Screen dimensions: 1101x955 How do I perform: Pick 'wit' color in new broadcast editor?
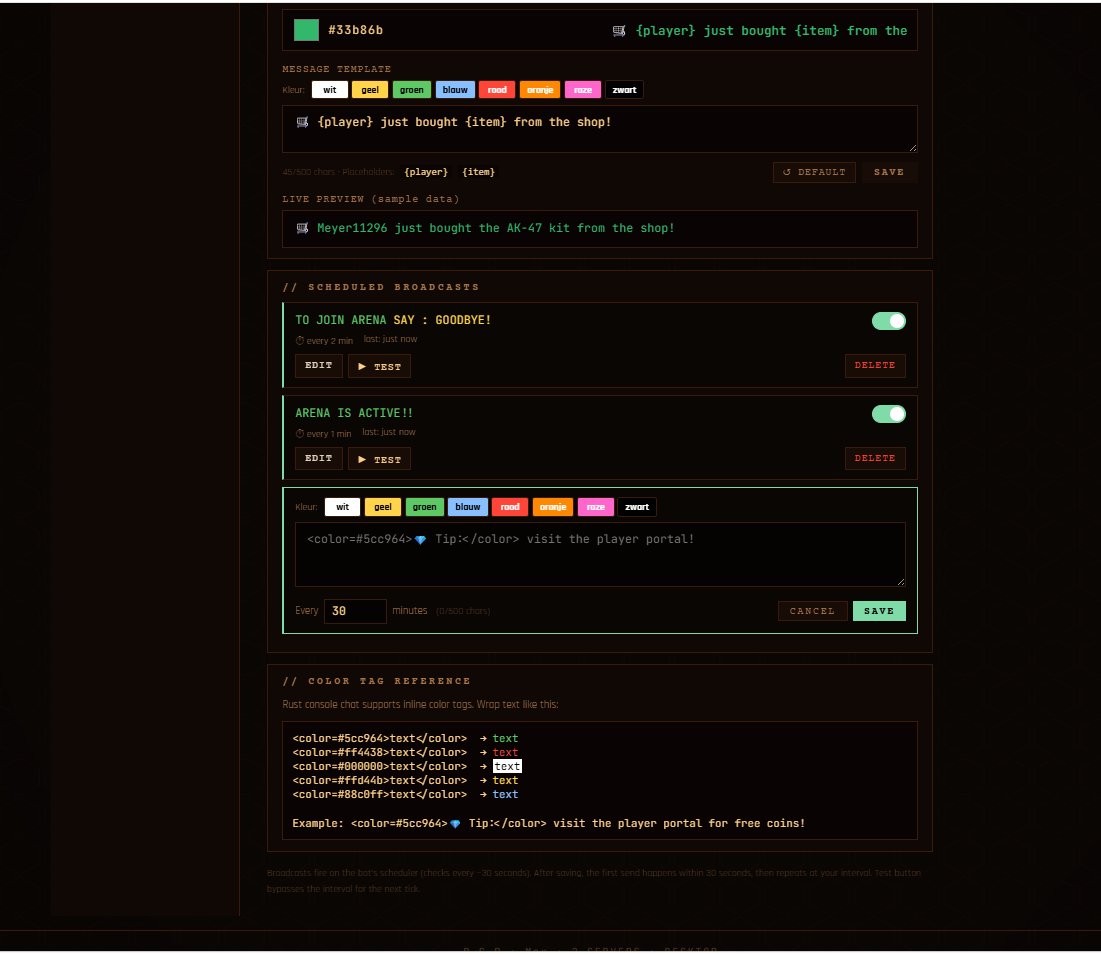342,507
